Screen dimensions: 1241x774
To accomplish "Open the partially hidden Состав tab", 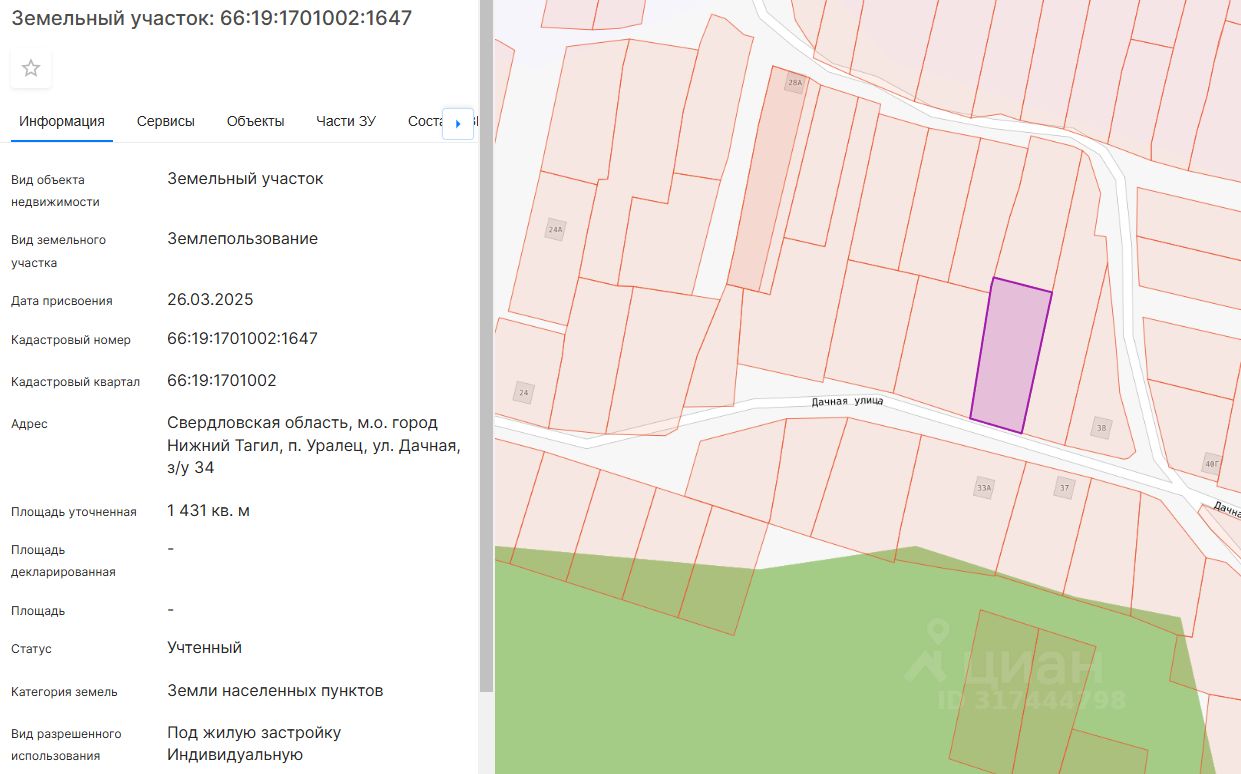I will point(425,121).
